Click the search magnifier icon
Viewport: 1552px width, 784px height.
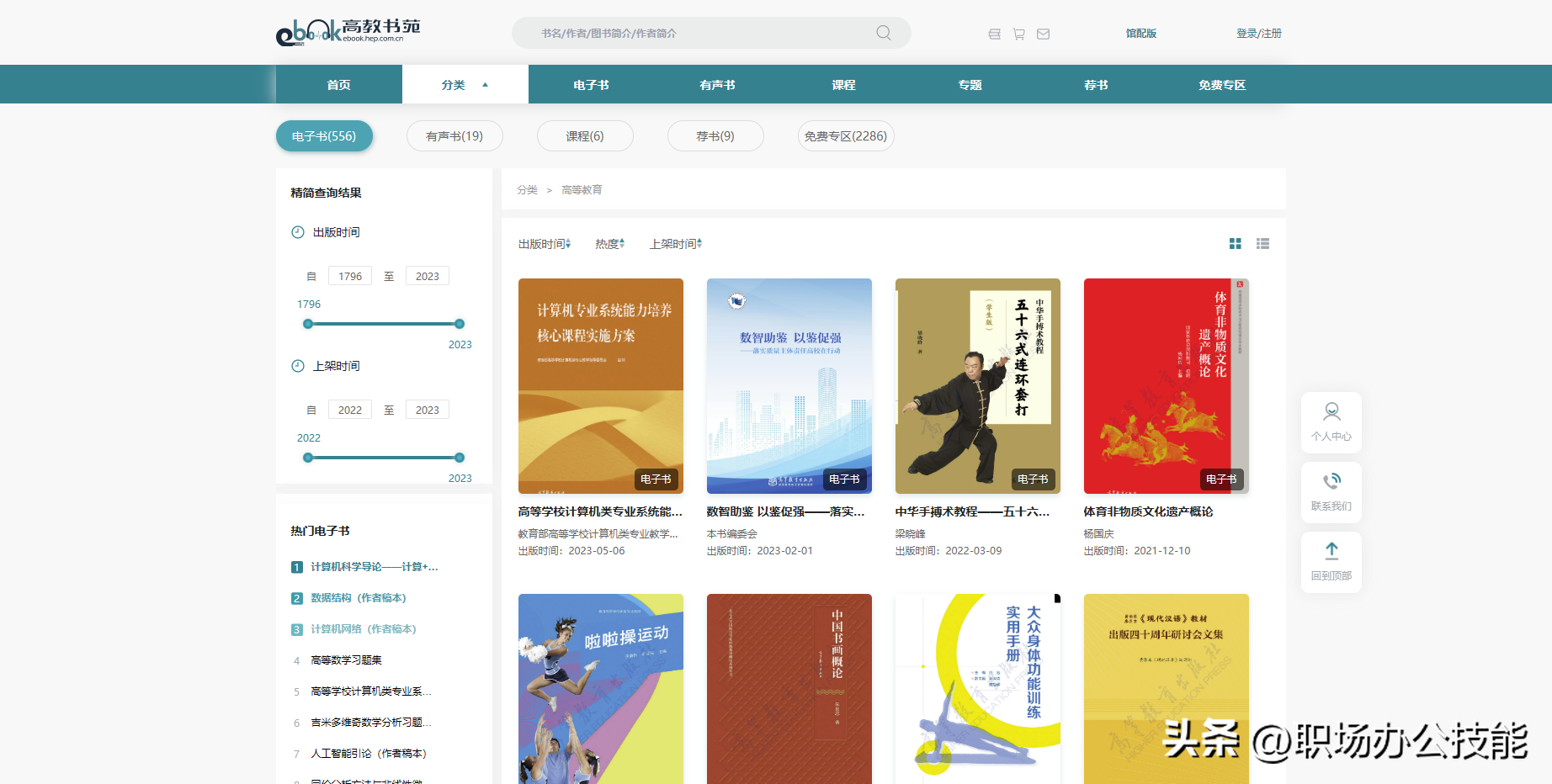pyautogui.click(x=883, y=33)
